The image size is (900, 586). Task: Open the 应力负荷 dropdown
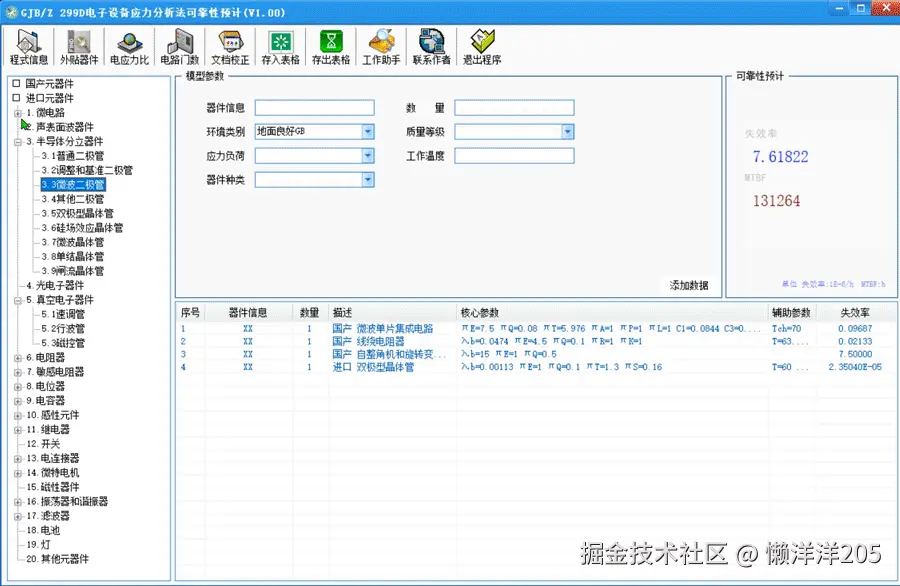point(368,155)
